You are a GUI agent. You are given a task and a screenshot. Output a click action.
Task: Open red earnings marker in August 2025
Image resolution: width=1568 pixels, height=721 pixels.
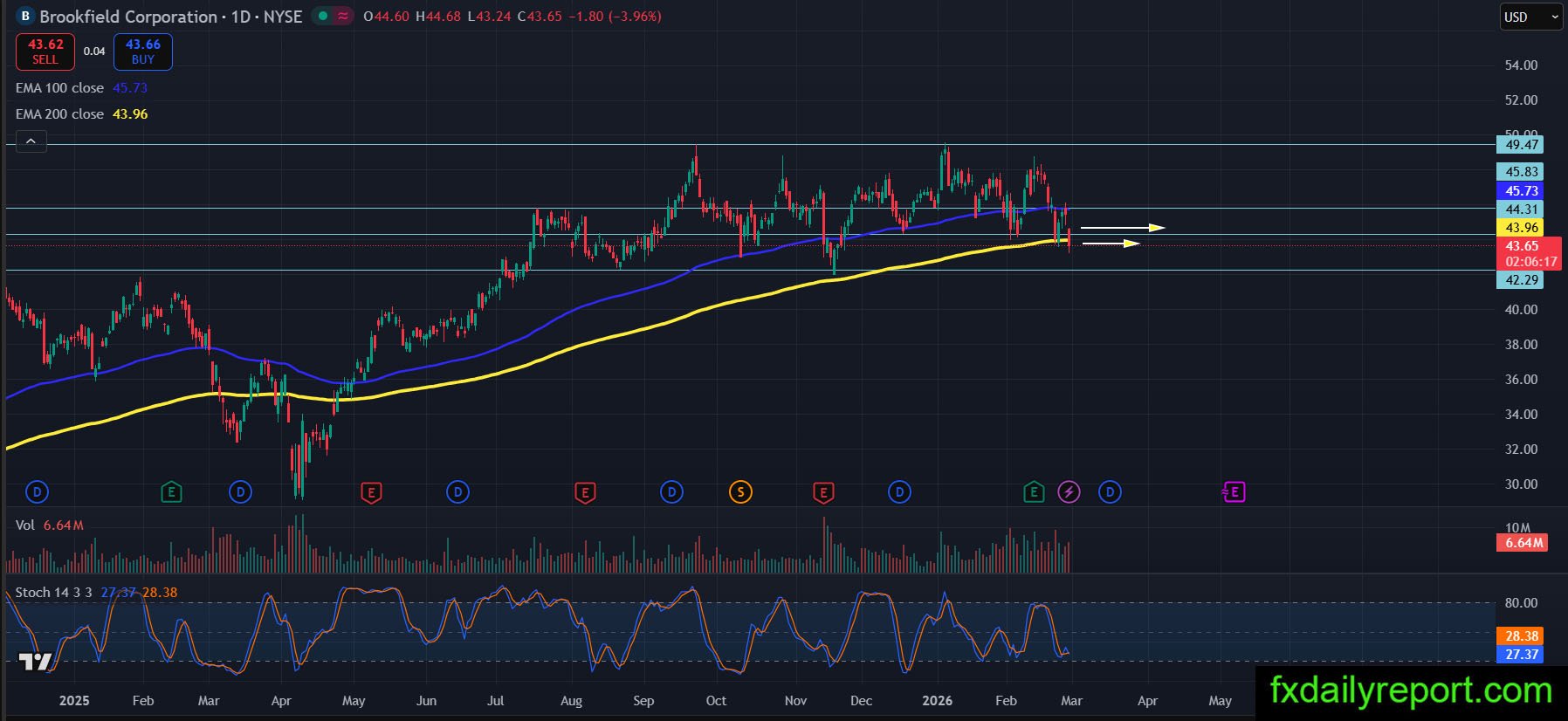point(585,492)
